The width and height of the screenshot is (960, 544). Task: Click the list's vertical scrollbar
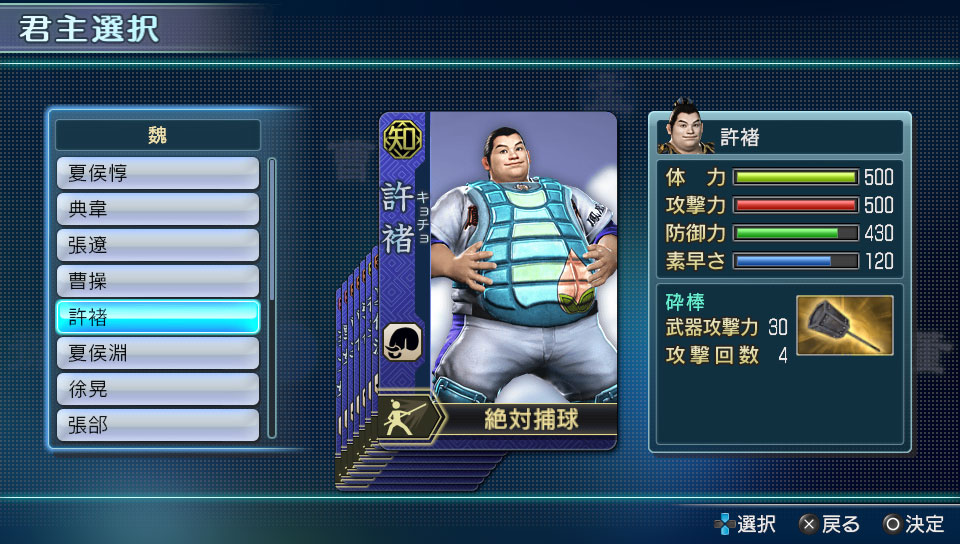pyautogui.click(x=272, y=298)
